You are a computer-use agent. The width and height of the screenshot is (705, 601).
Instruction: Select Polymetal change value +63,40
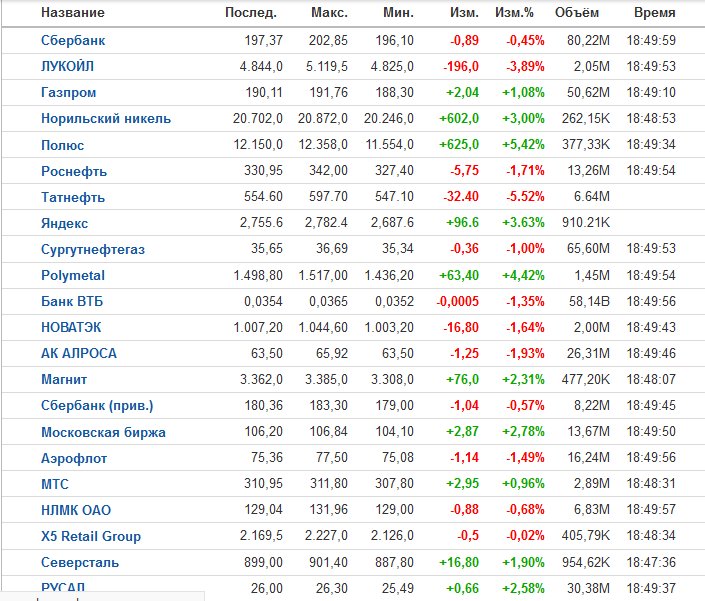(459, 275)
